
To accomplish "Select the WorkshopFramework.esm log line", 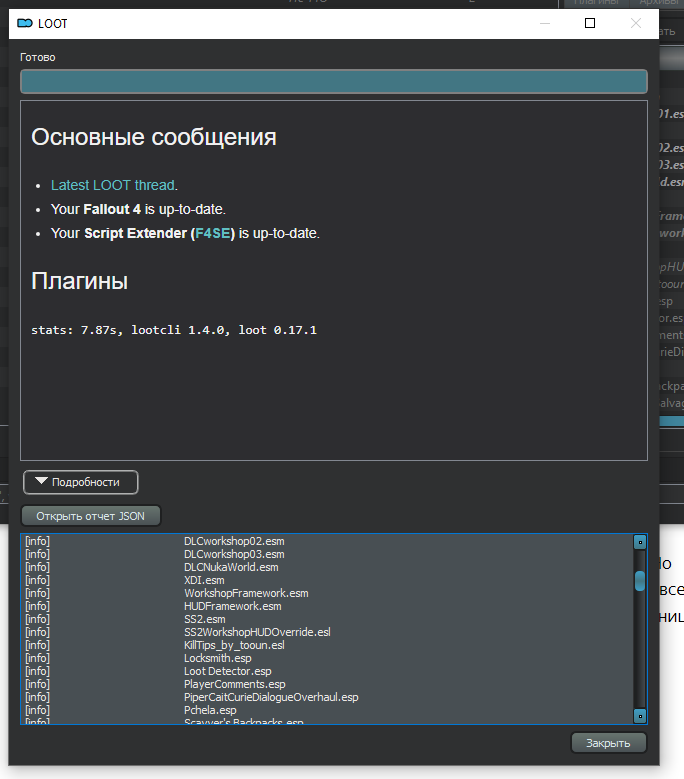I will (x=327, y=593).
